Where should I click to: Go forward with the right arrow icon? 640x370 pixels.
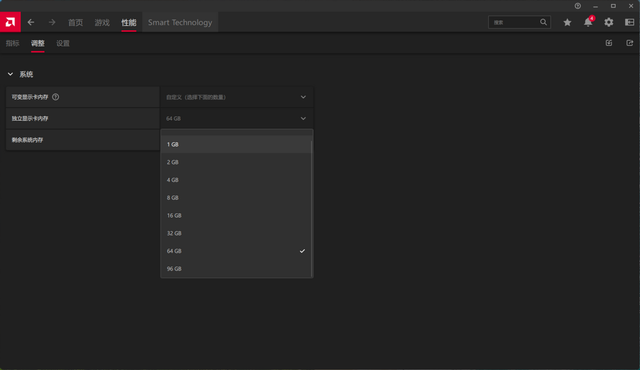(x=52, y=22)
